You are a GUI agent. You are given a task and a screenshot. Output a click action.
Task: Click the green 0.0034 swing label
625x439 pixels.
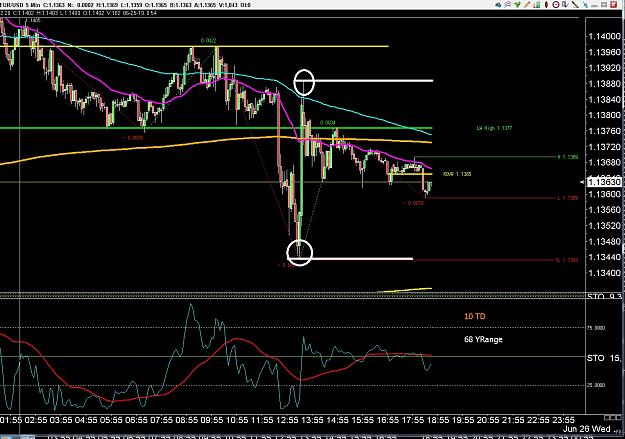pyautogui.click(x=327, y=123)
